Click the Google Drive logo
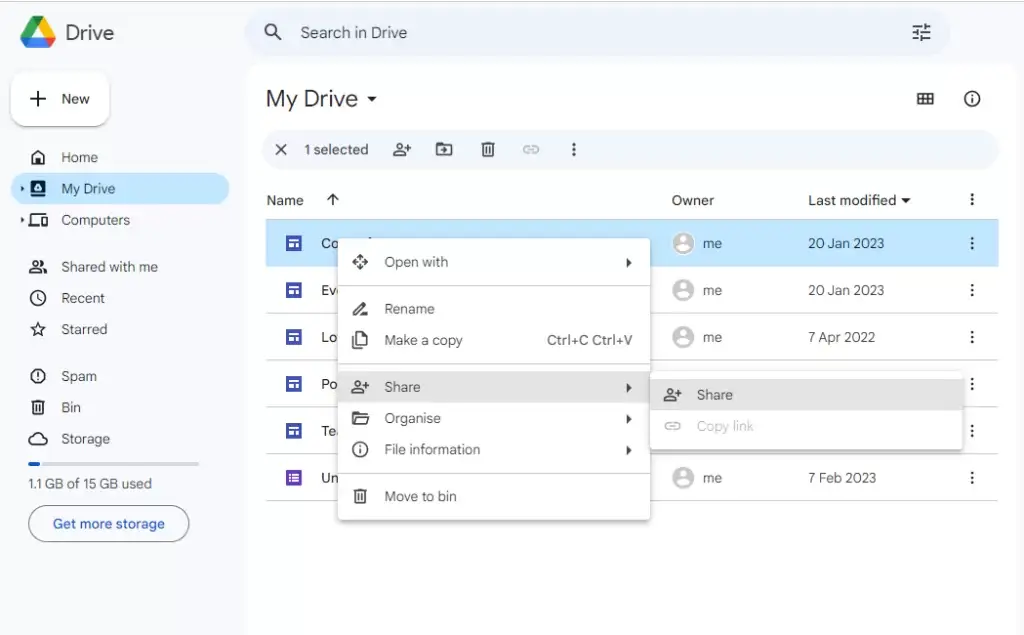This screenshot has height=635, width=1024. pos(38,32)
